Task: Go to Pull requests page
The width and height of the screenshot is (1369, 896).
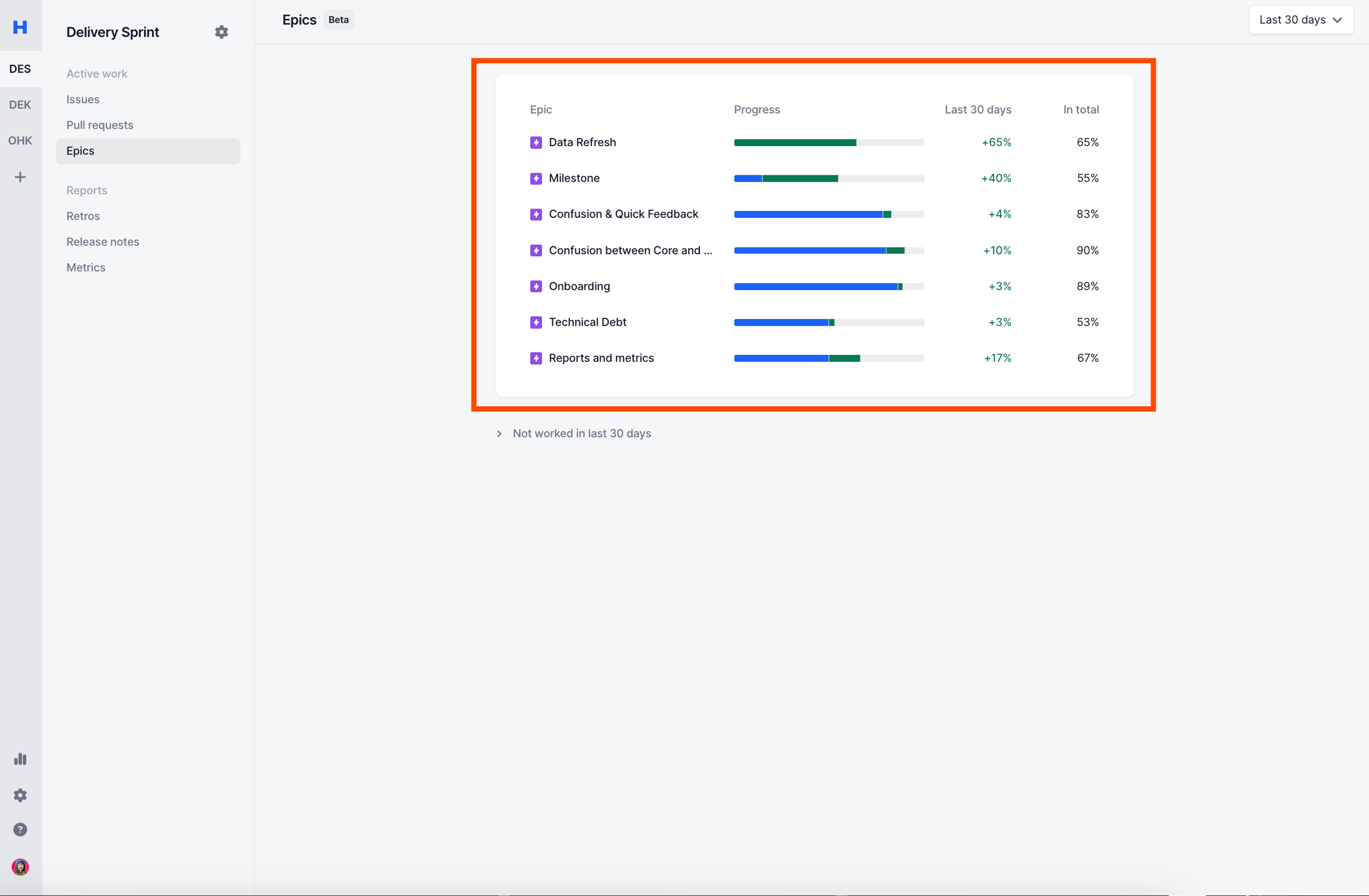Action: (x=100, y=125)
